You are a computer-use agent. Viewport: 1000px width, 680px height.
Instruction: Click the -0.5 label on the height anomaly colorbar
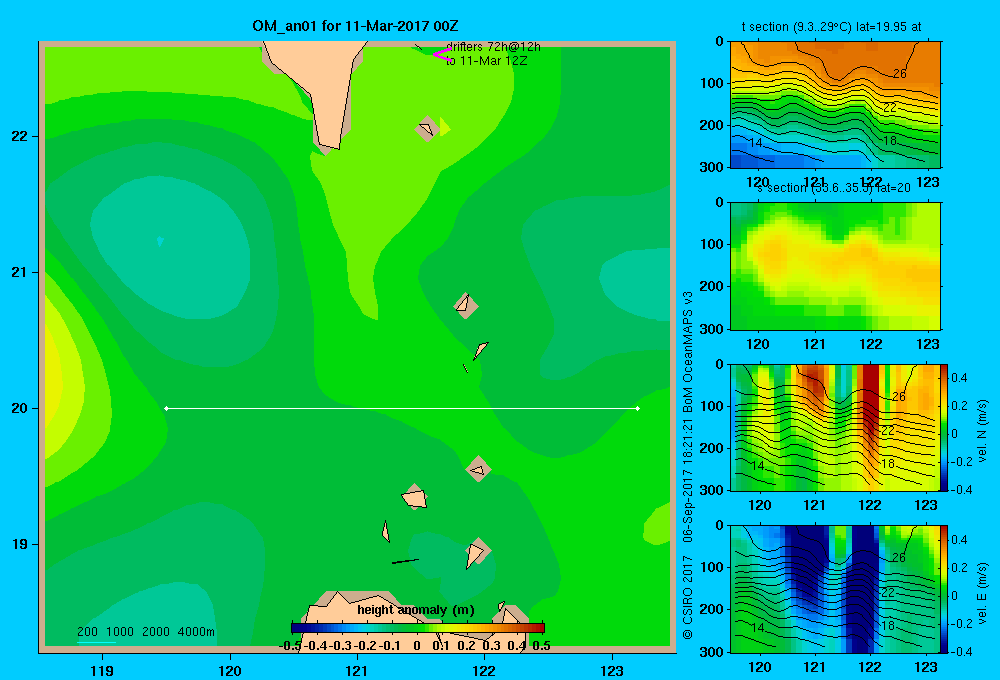click(x=290, y=646)
